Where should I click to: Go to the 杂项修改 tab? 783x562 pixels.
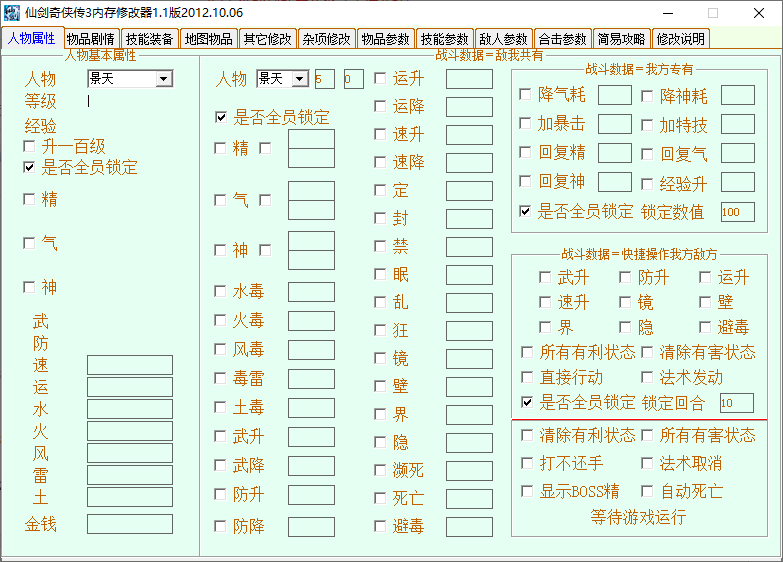[327, 38]
